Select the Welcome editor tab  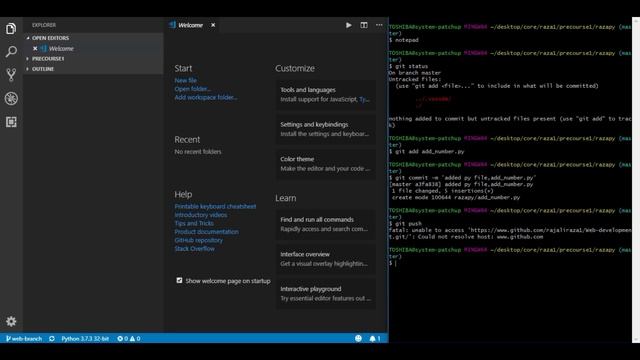(191, 25)
